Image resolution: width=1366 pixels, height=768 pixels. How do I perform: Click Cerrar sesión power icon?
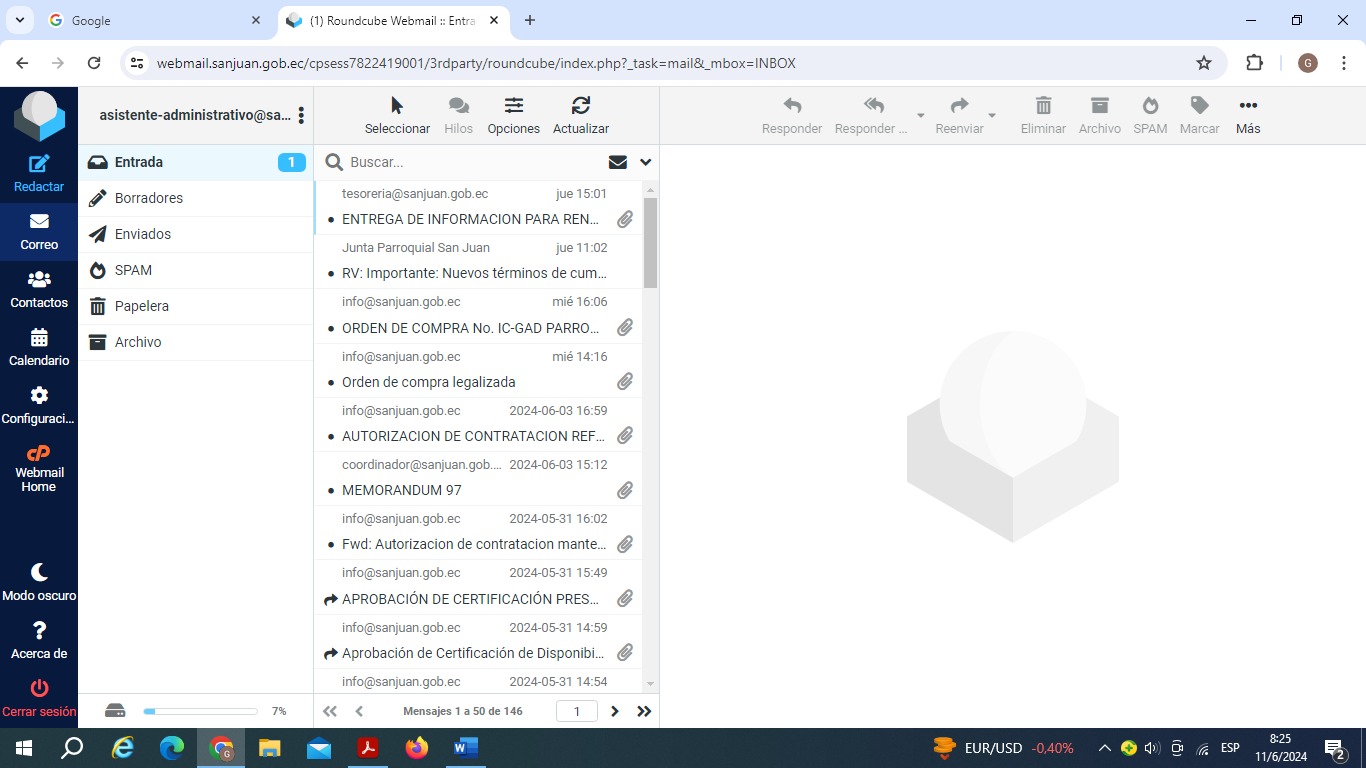(x=39, y=689)
